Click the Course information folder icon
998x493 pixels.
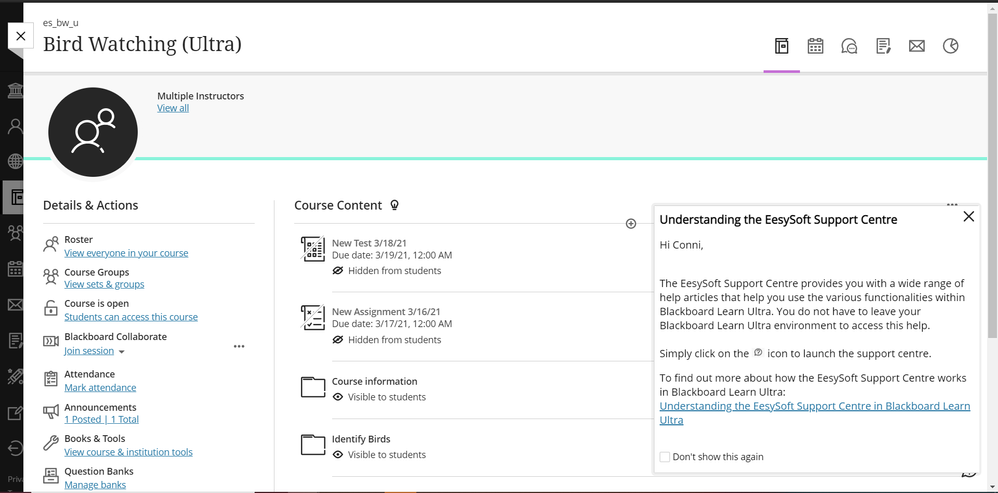click(x=313, y=387)
